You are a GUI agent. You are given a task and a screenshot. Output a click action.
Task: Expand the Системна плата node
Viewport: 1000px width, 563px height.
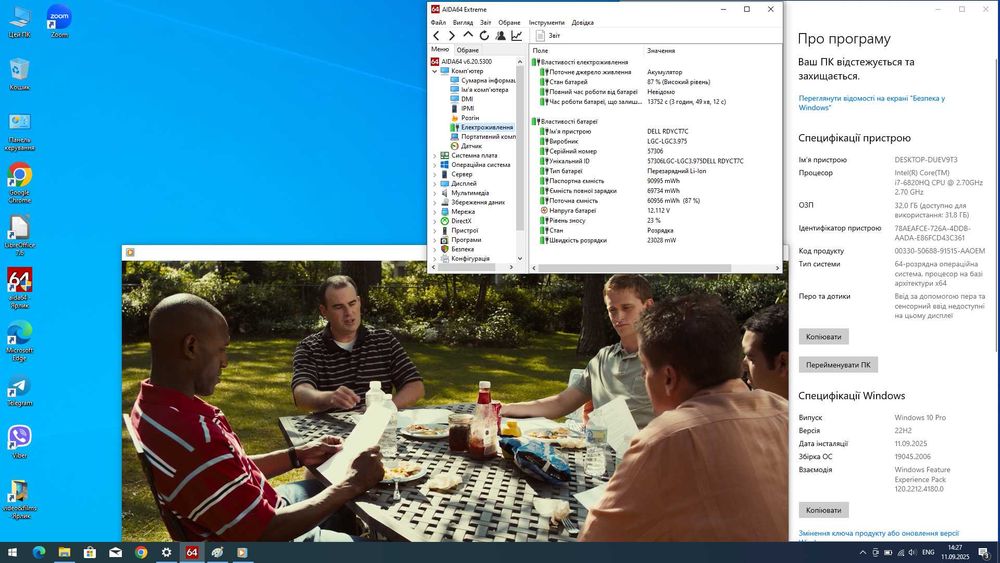pos(434,156)
